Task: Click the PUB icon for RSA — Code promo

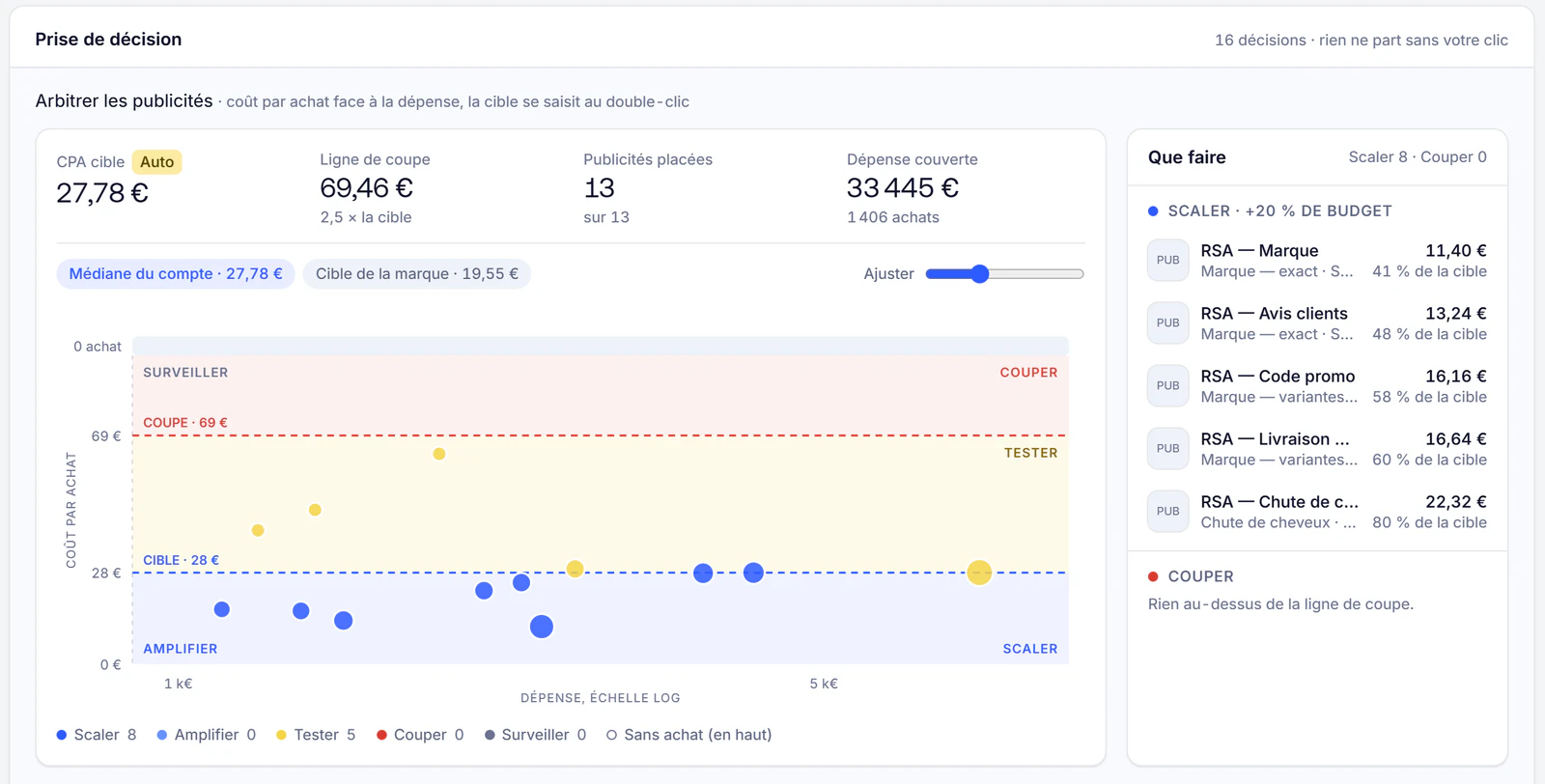Action: (1167, 386)
